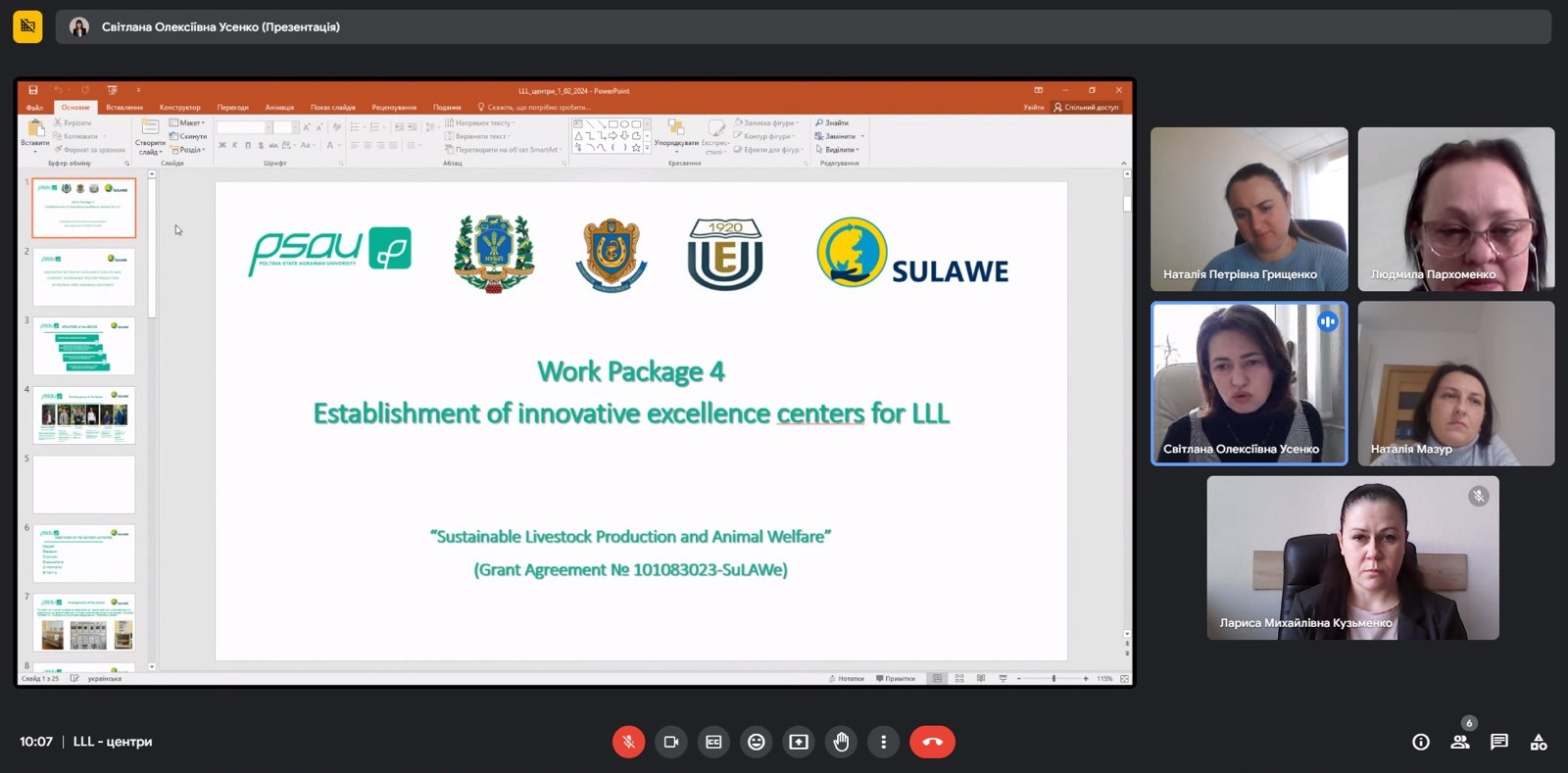The width and height of the screenshot is (1568, 773).
Task: Select slide 2 thumbnail in slide panel
Action: coord(84,276)
